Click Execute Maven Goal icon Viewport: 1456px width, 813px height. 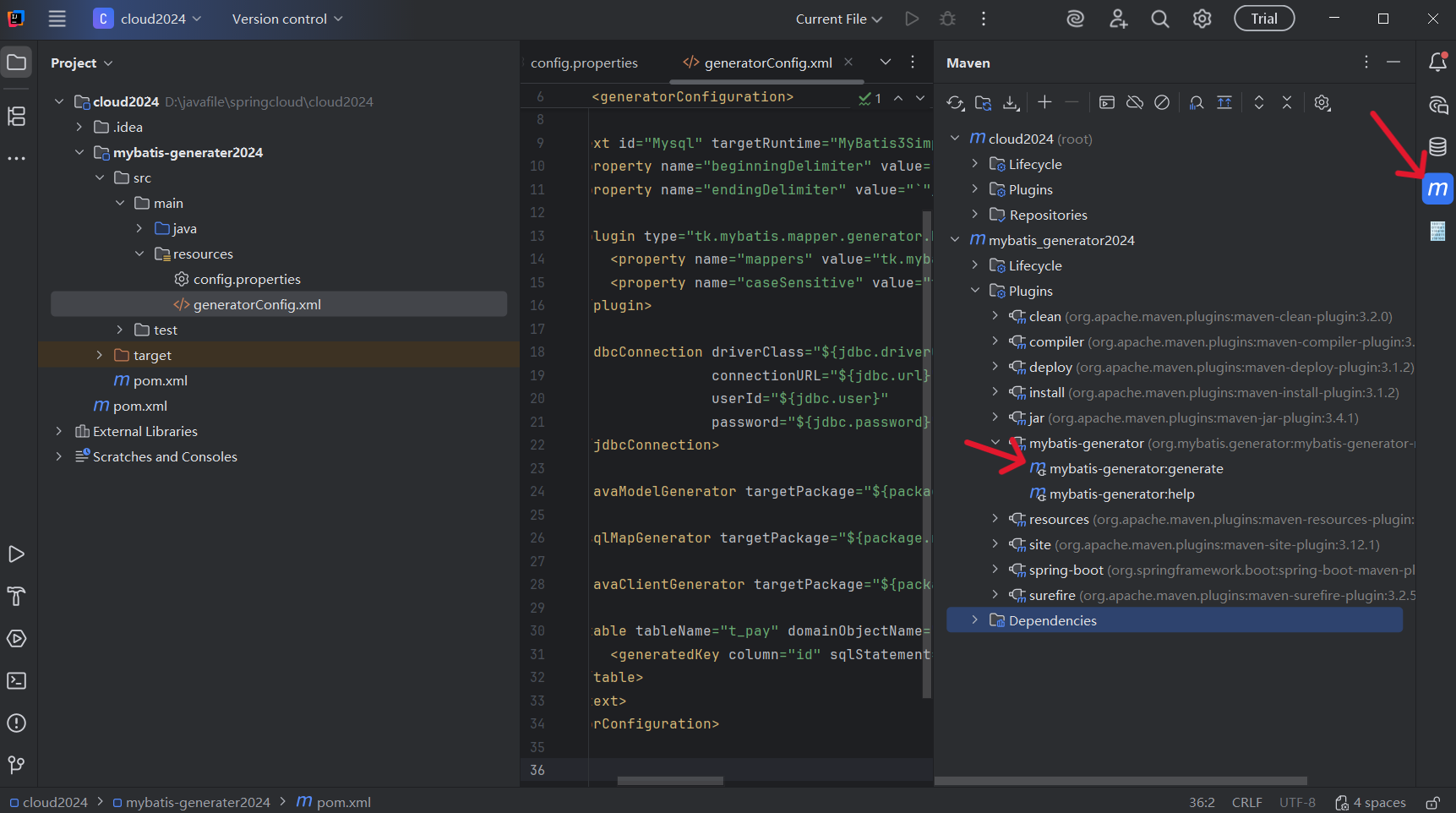[1107, 102]
